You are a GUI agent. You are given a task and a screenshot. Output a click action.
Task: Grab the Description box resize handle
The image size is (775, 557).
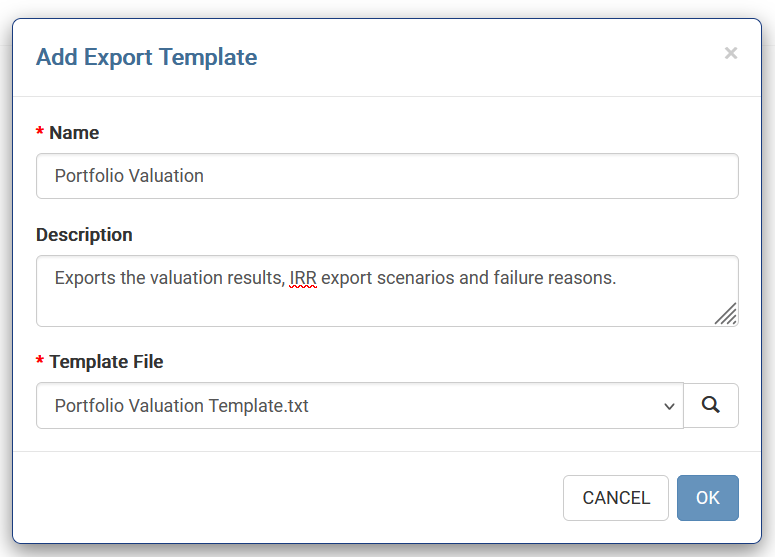(726, 314)
